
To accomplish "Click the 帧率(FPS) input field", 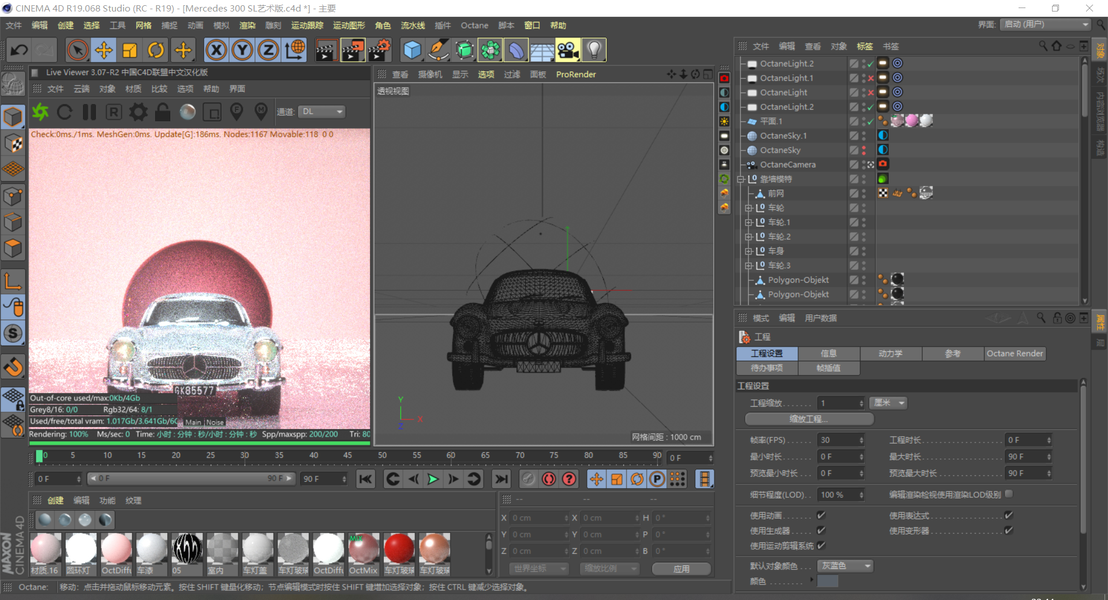I will (840, 440).
